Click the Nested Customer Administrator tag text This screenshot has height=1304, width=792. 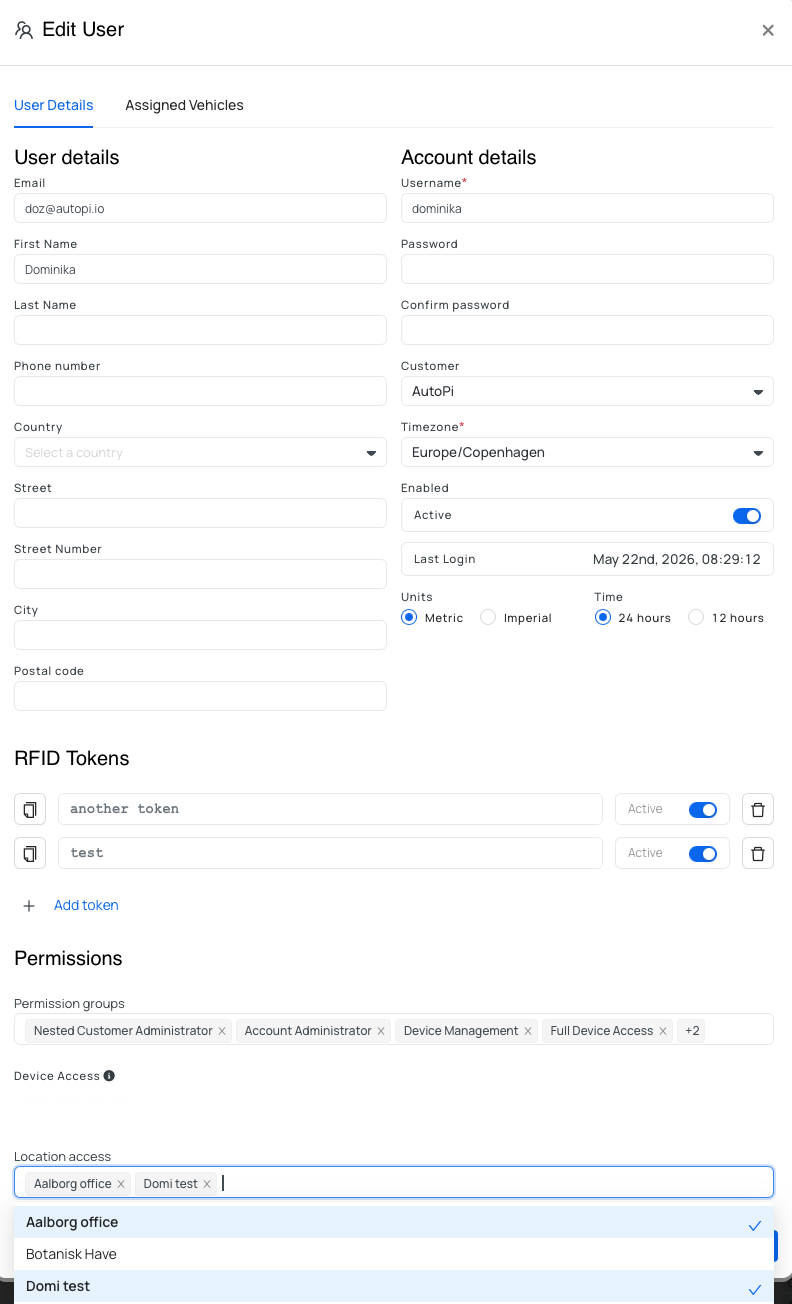click(123, 1031)
